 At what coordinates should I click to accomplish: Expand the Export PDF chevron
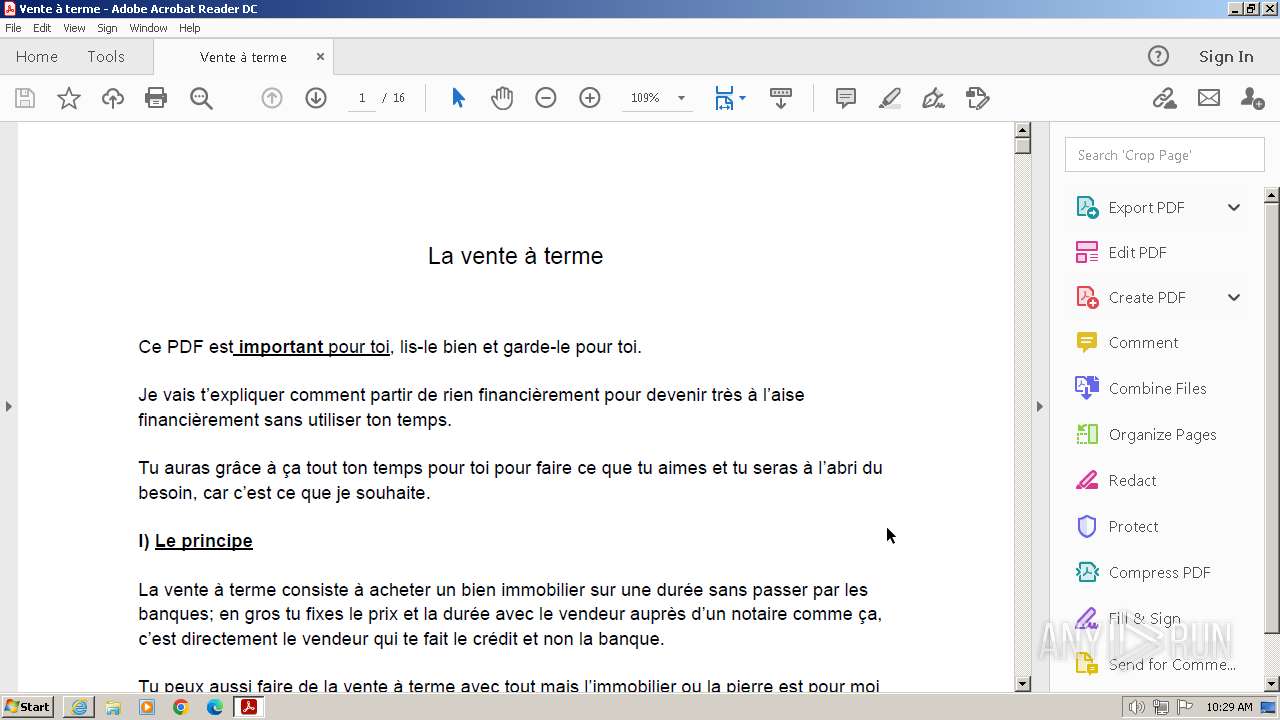[1234, 207]
